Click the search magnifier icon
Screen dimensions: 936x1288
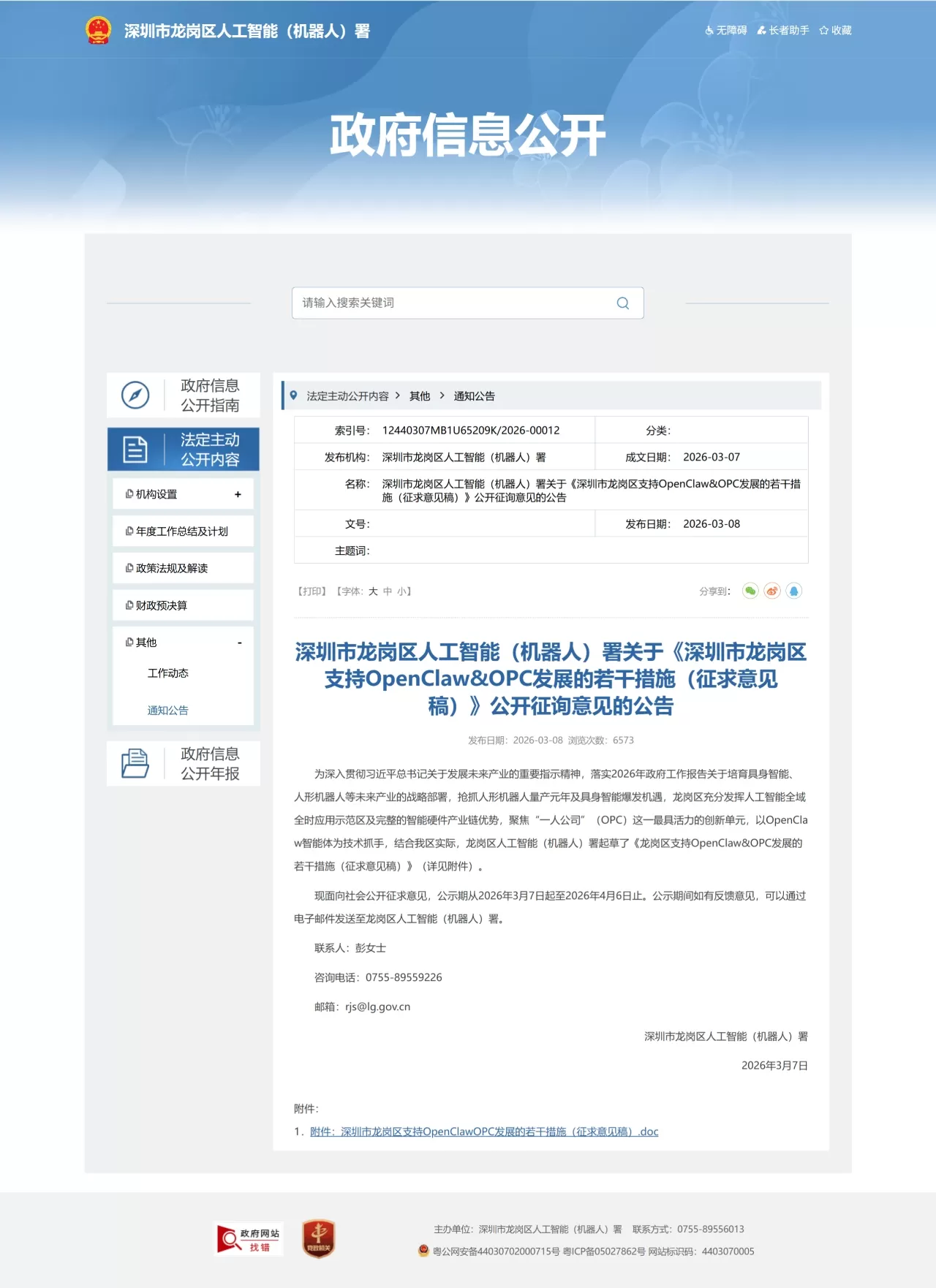click(623, 303)
